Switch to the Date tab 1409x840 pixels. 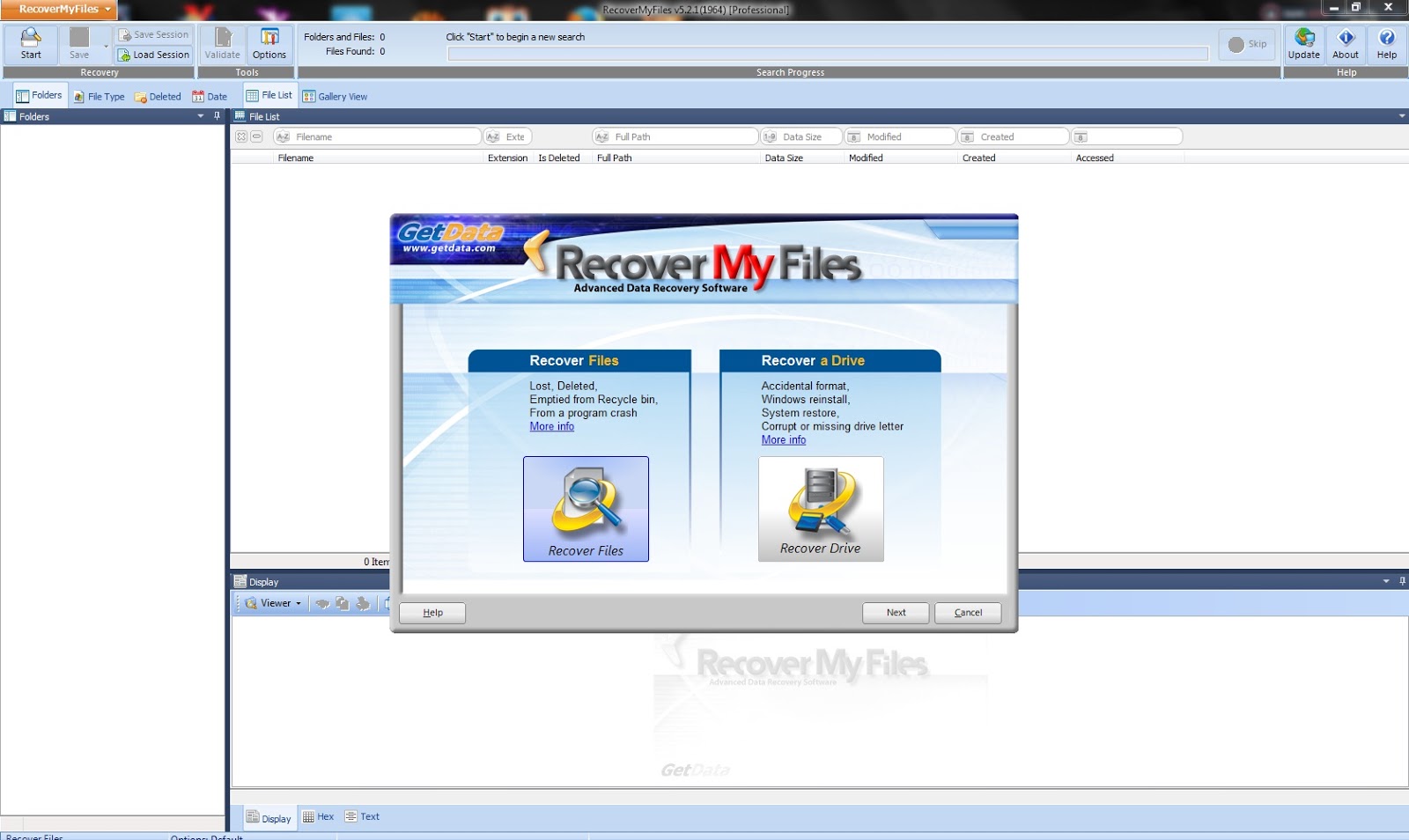tap(210, 97)
